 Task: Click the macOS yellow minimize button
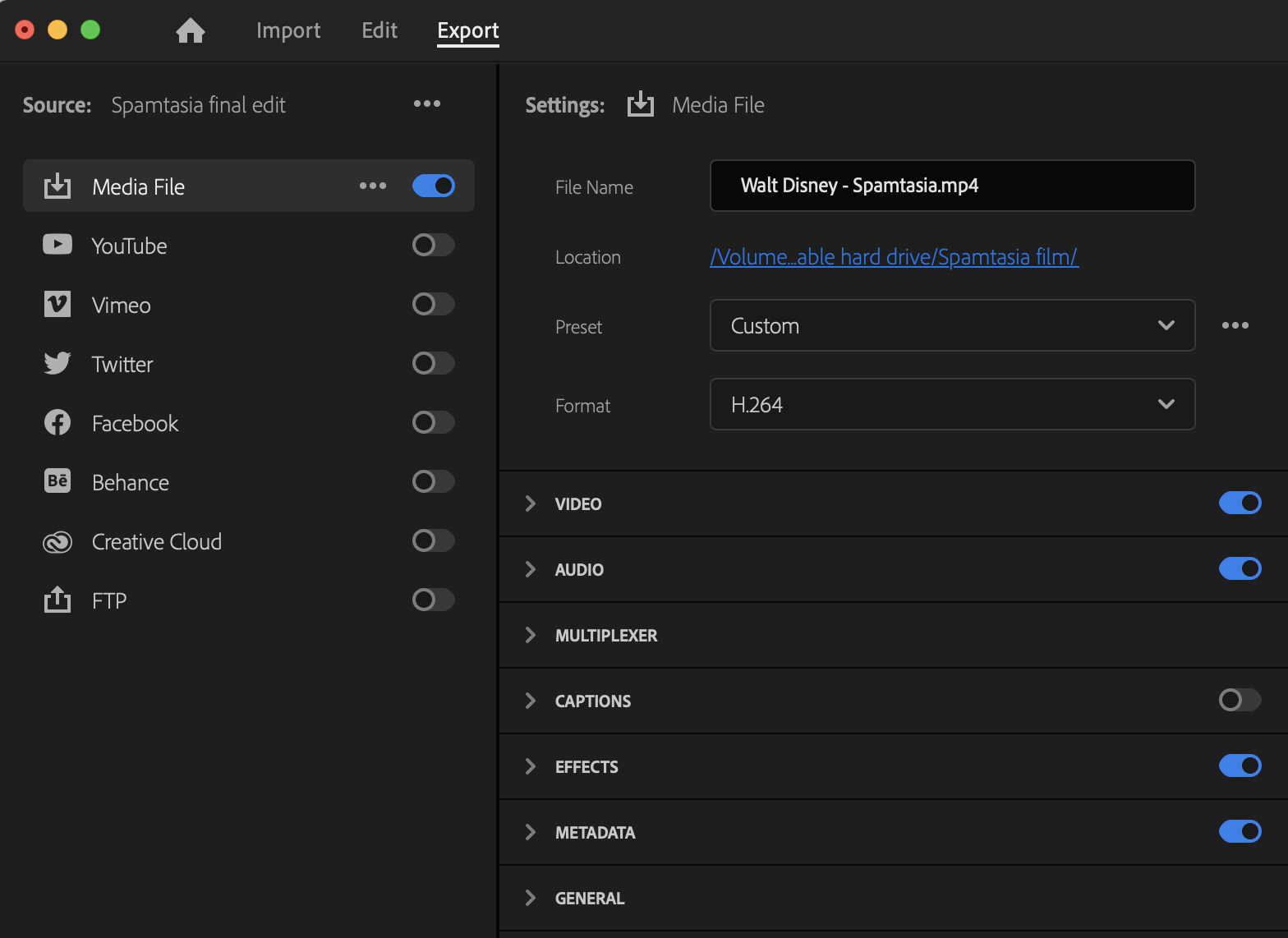57,30
